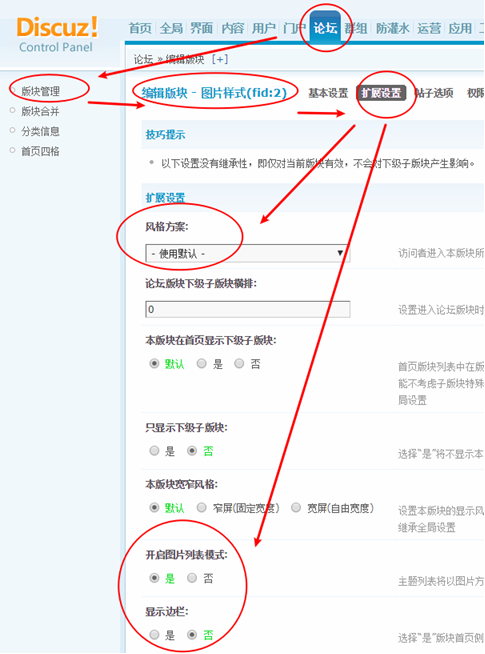Open 分类信息 in the sidebar
485x654 pixels.
(40, 131)
